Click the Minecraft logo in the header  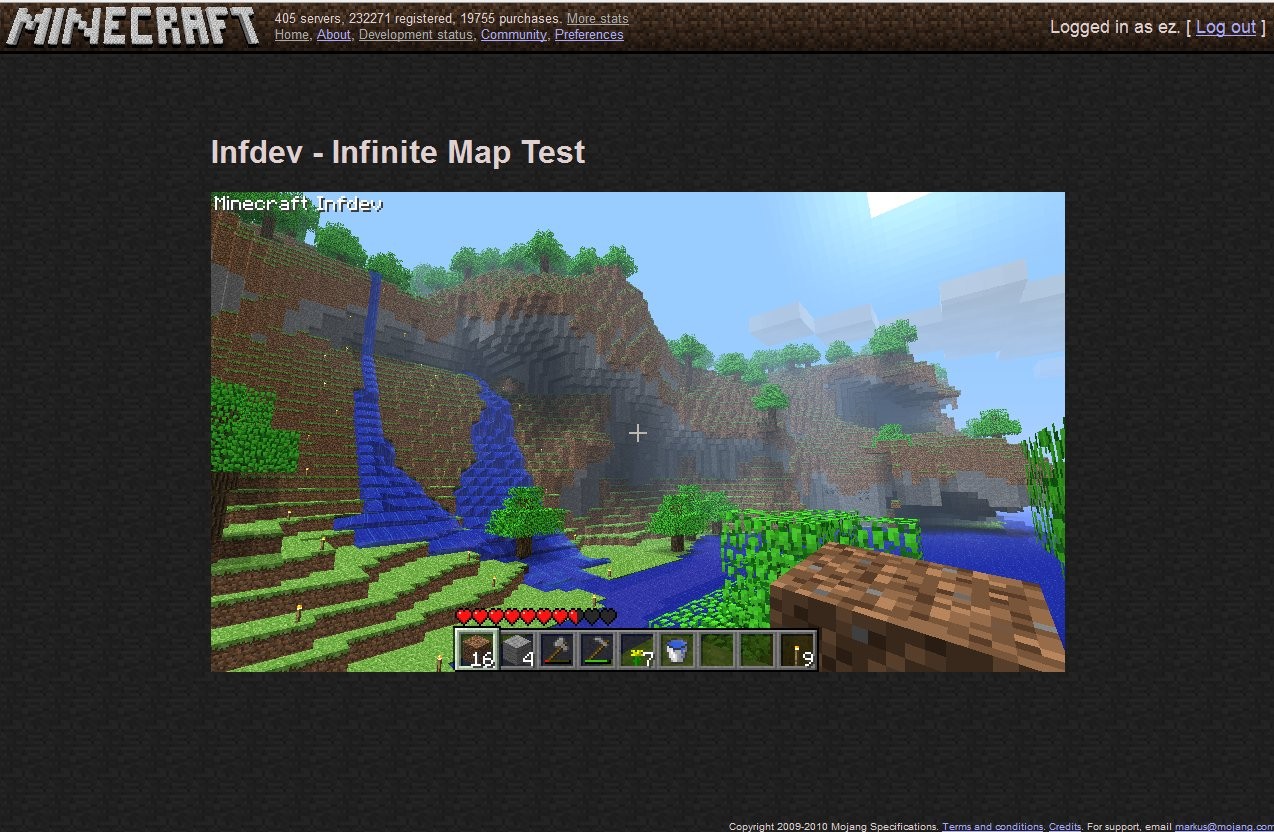(132, 26)
